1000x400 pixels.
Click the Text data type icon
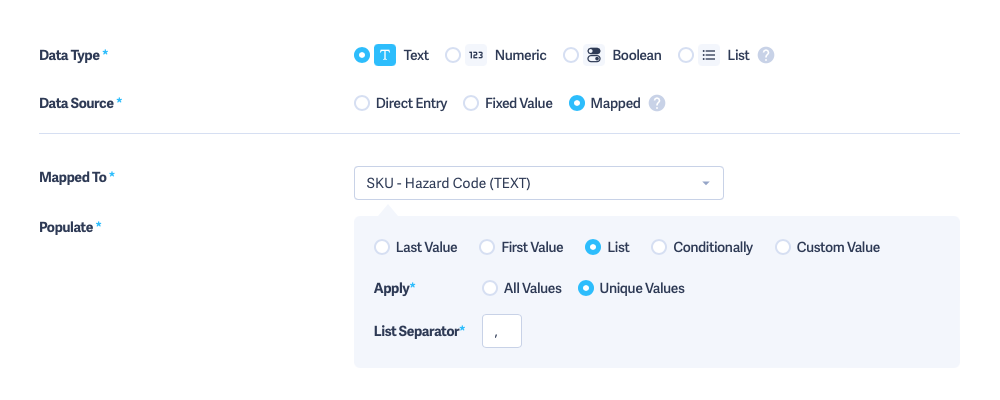point(385,56)
